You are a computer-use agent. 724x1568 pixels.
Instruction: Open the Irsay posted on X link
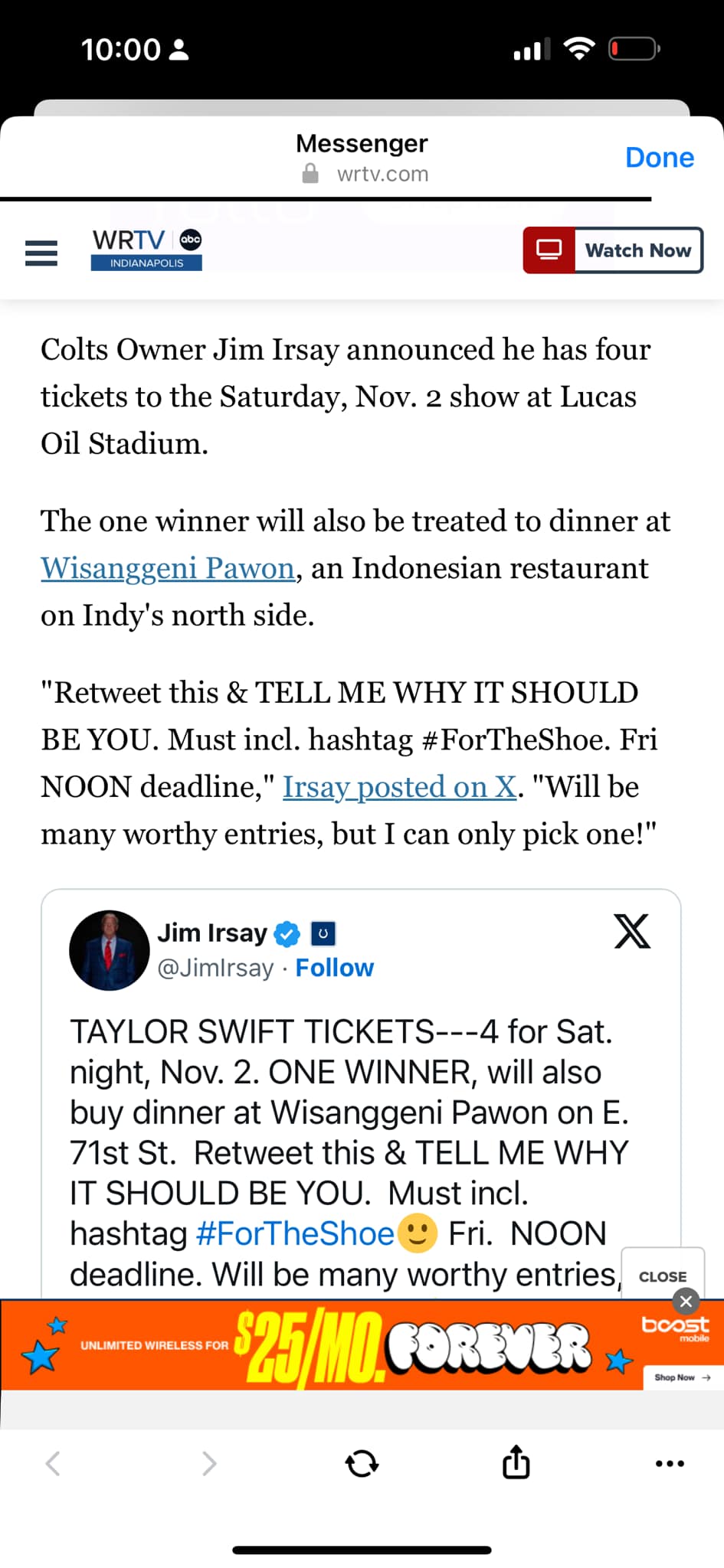(400, 787)
